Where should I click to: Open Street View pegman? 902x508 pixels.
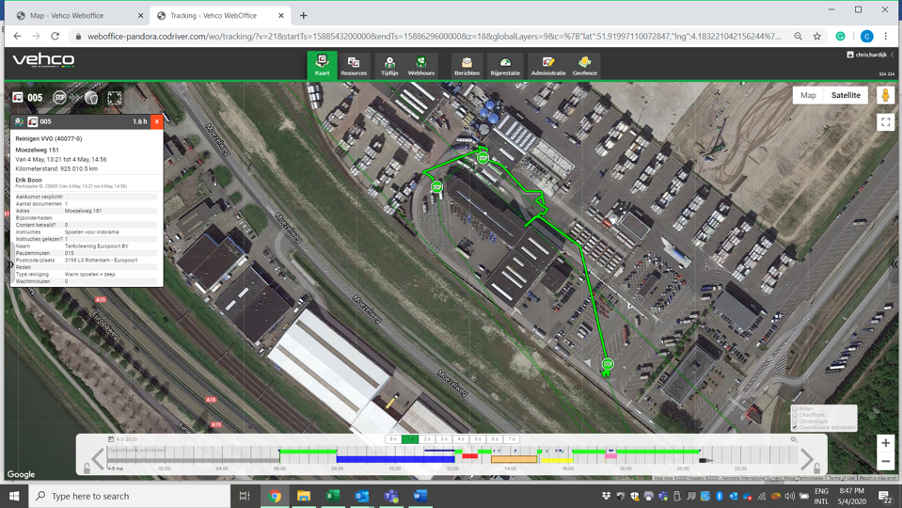886,96
